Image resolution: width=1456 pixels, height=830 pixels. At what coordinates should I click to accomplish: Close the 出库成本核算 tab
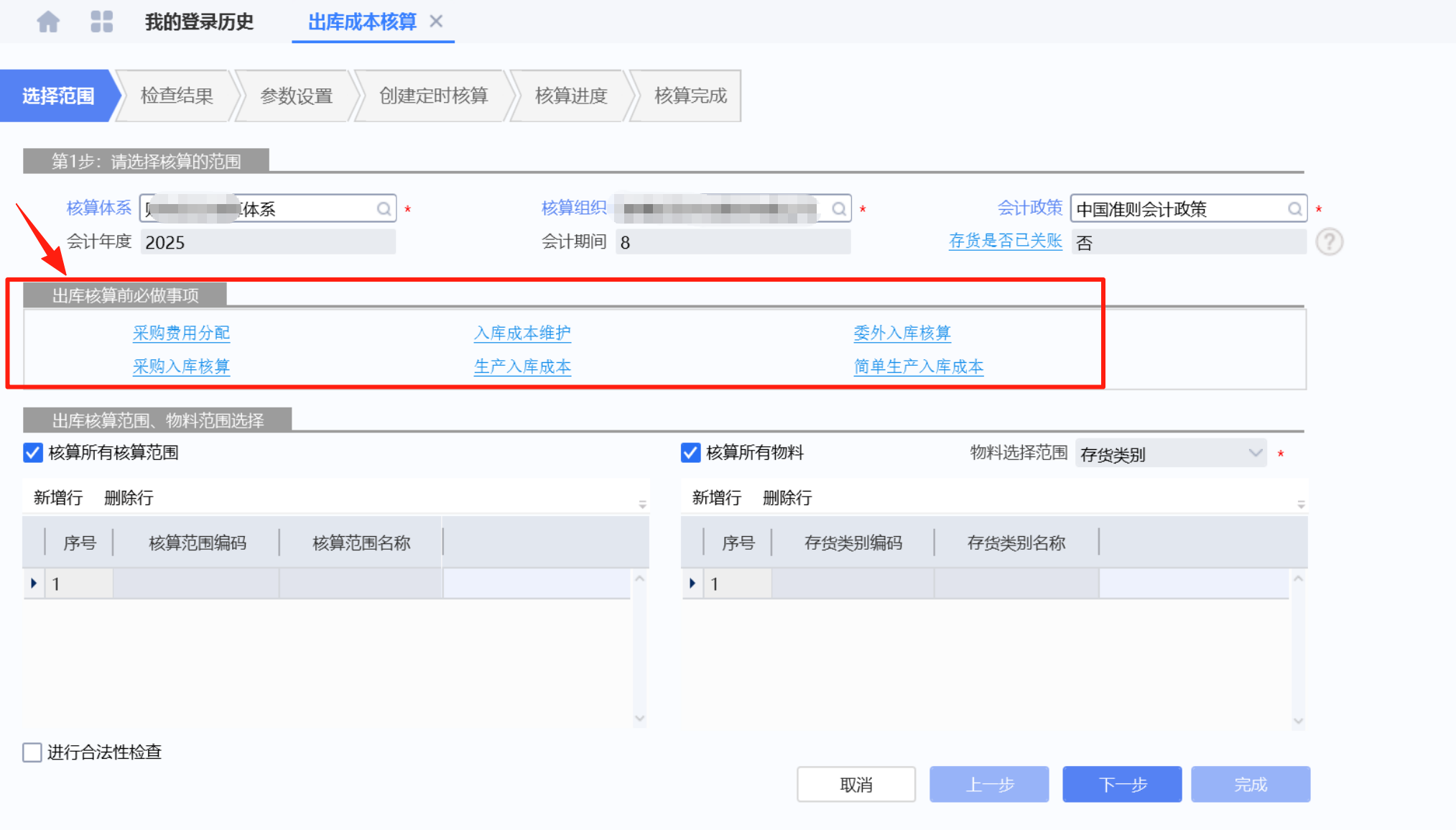pos(436,22)
